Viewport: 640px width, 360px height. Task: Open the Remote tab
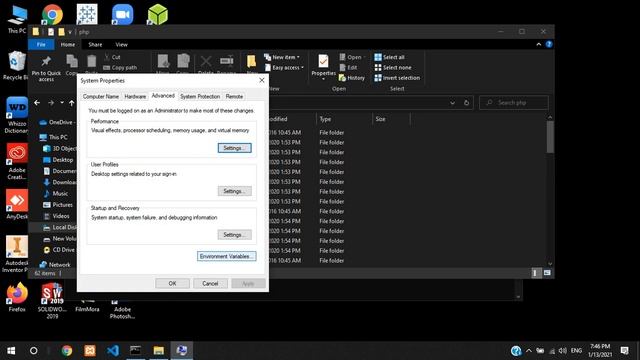tap(234, 96)
